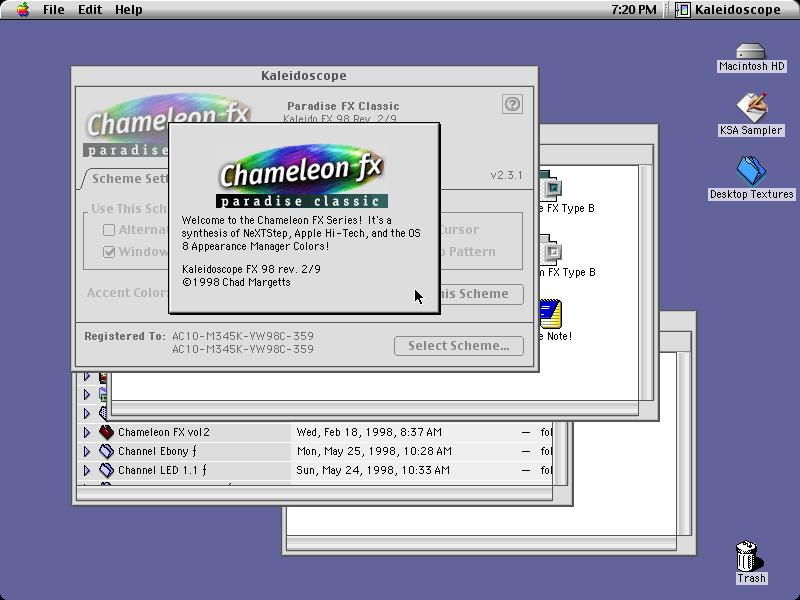This screenshot has height=600, width=800.
Task: Select the gray "n FX Type B" file icon
Action: coord(551,250)
